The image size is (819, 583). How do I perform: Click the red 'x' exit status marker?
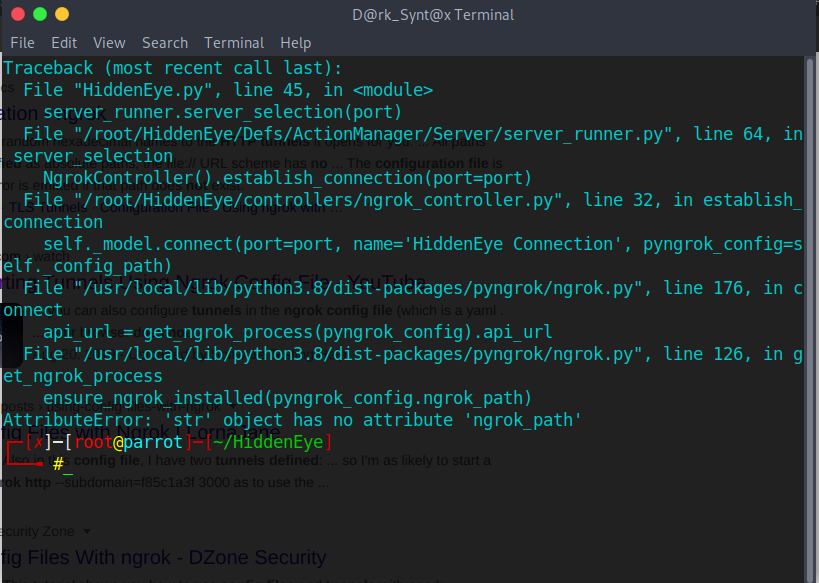(x=38, y=442)
